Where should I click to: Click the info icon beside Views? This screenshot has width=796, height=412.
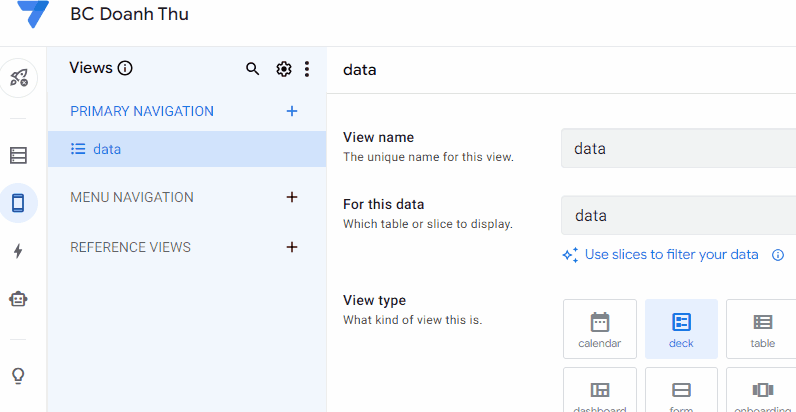pyautogui.click(x=125, y=68)
